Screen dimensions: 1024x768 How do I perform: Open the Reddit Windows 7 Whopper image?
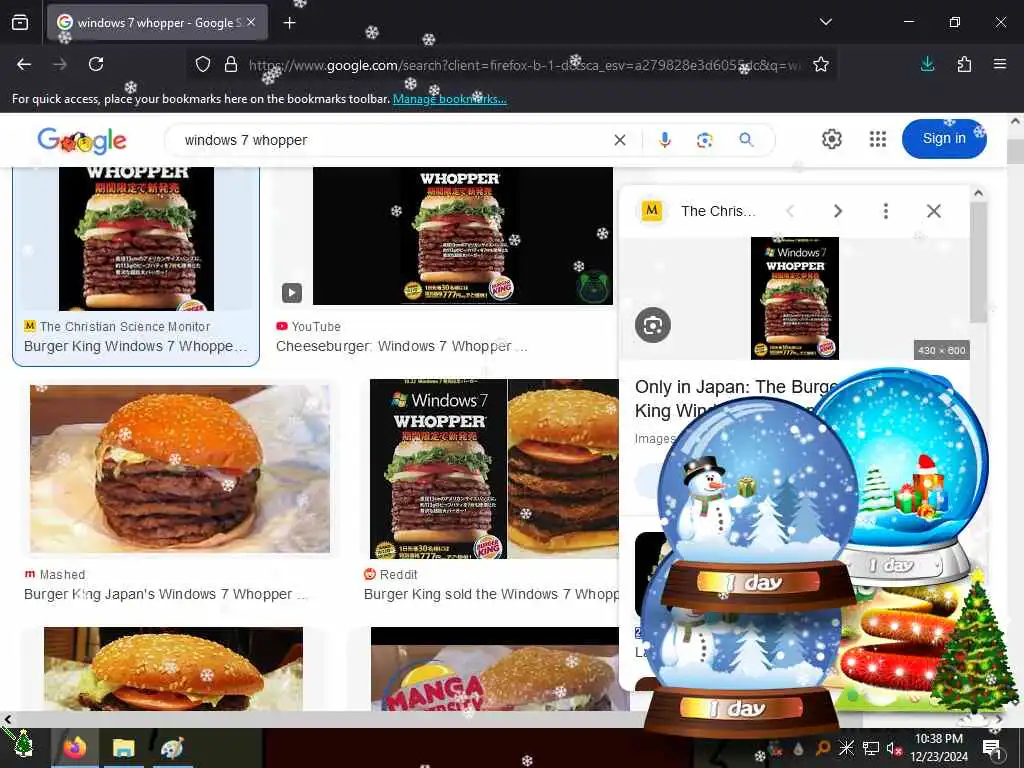tap(494, 469)
